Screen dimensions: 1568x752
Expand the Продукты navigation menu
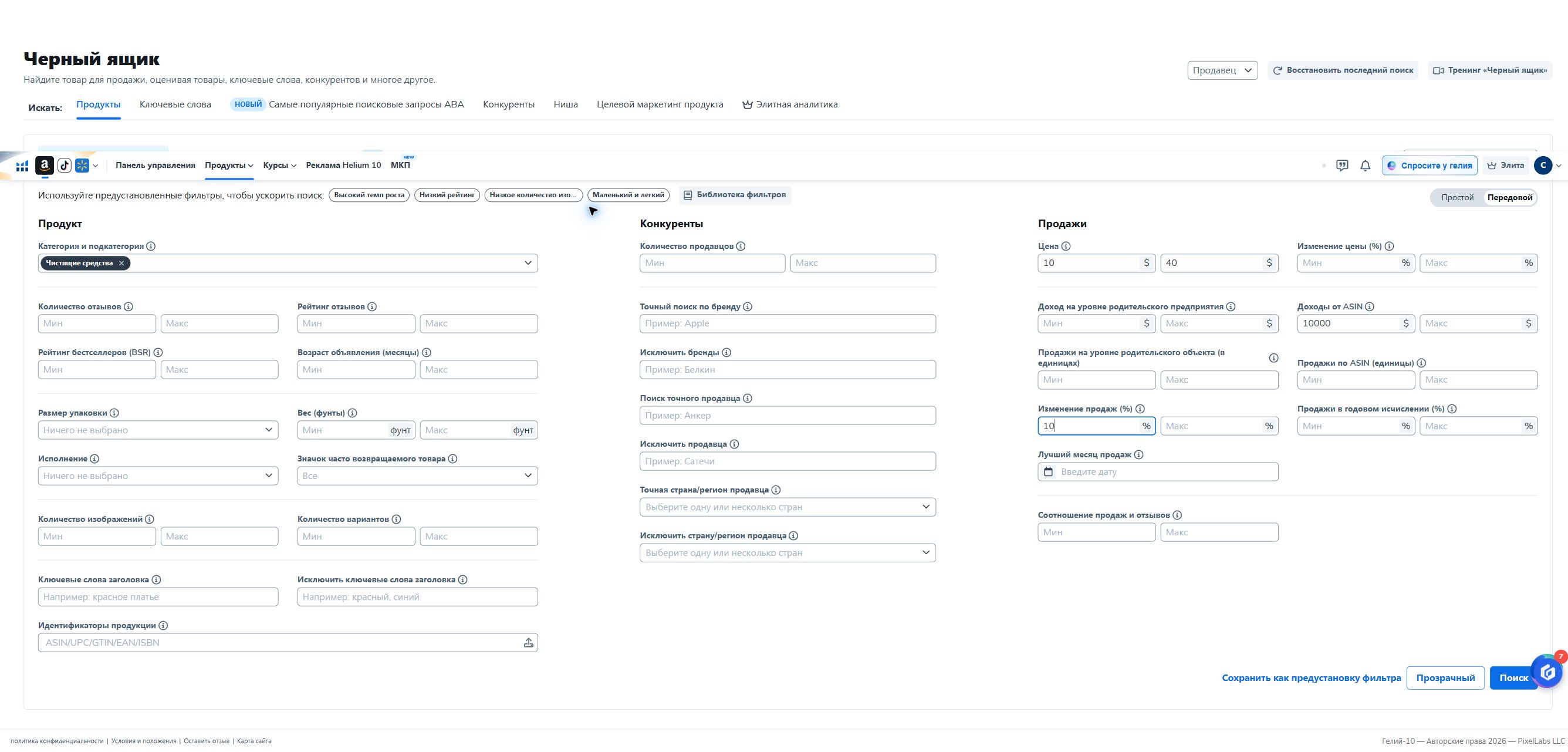[x=229, y=165]
